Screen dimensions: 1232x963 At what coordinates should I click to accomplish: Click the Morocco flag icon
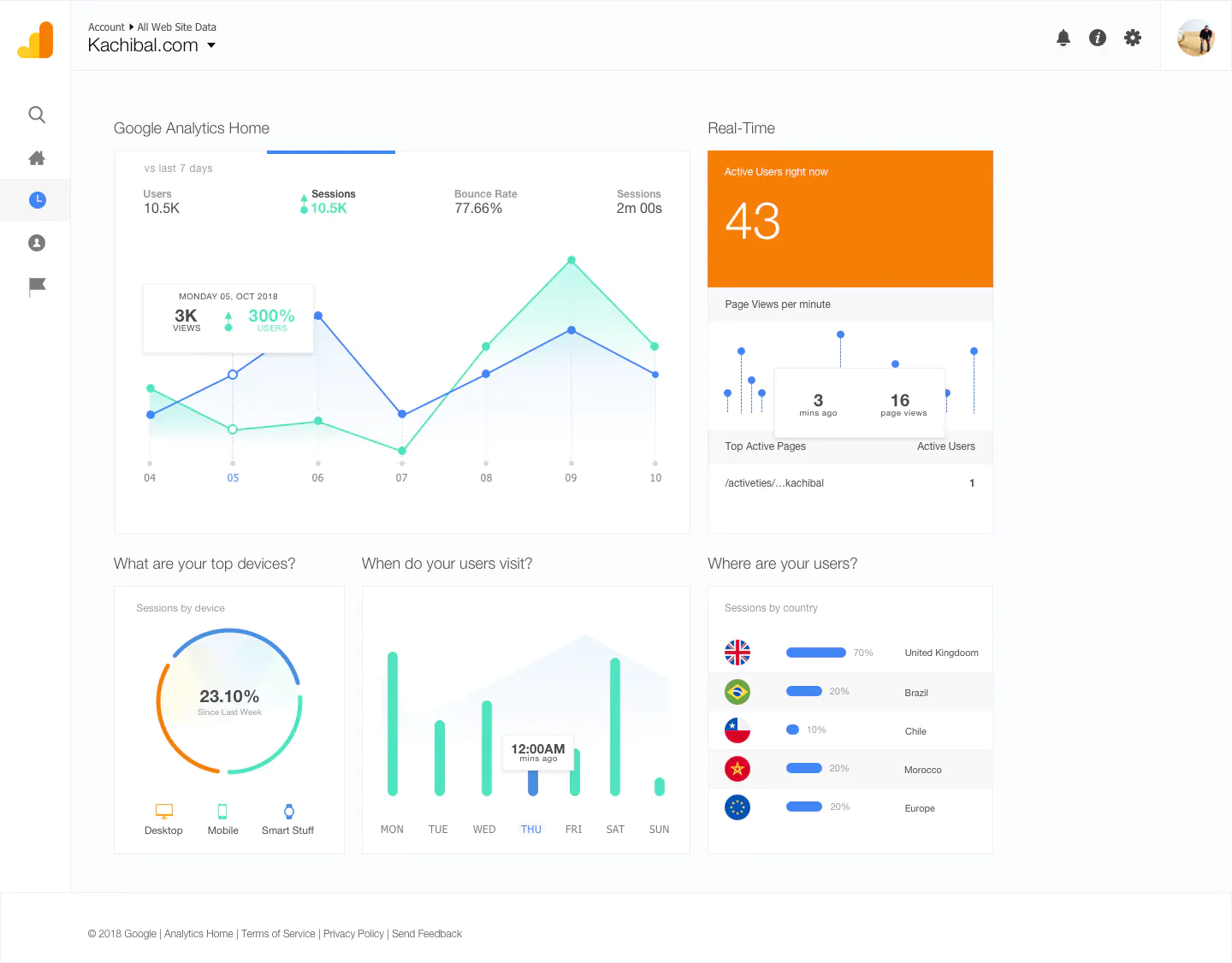[737, 769]
